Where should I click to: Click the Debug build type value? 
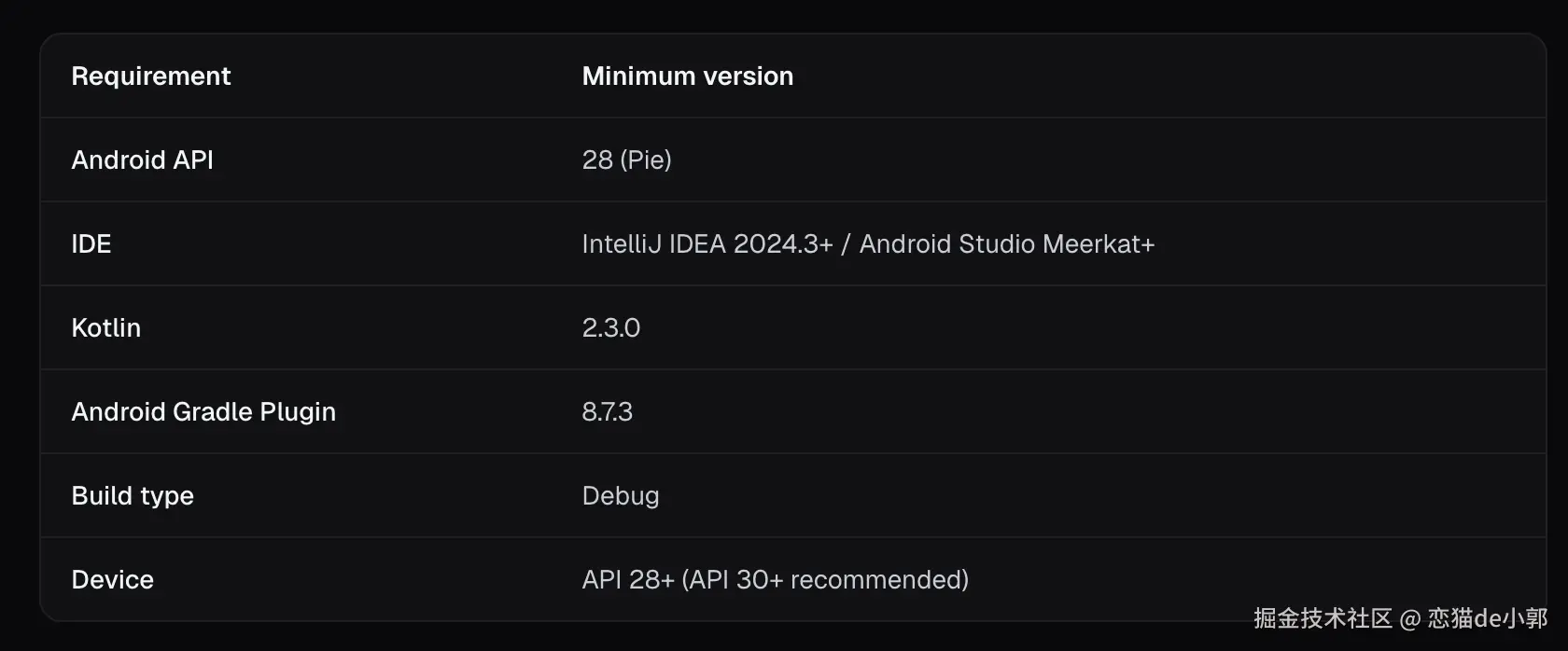point(620,495)
